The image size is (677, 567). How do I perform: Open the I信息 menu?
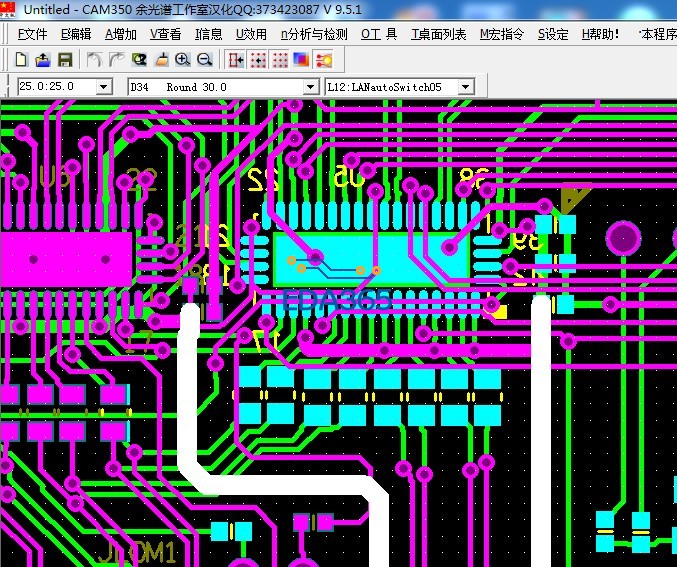209,34
